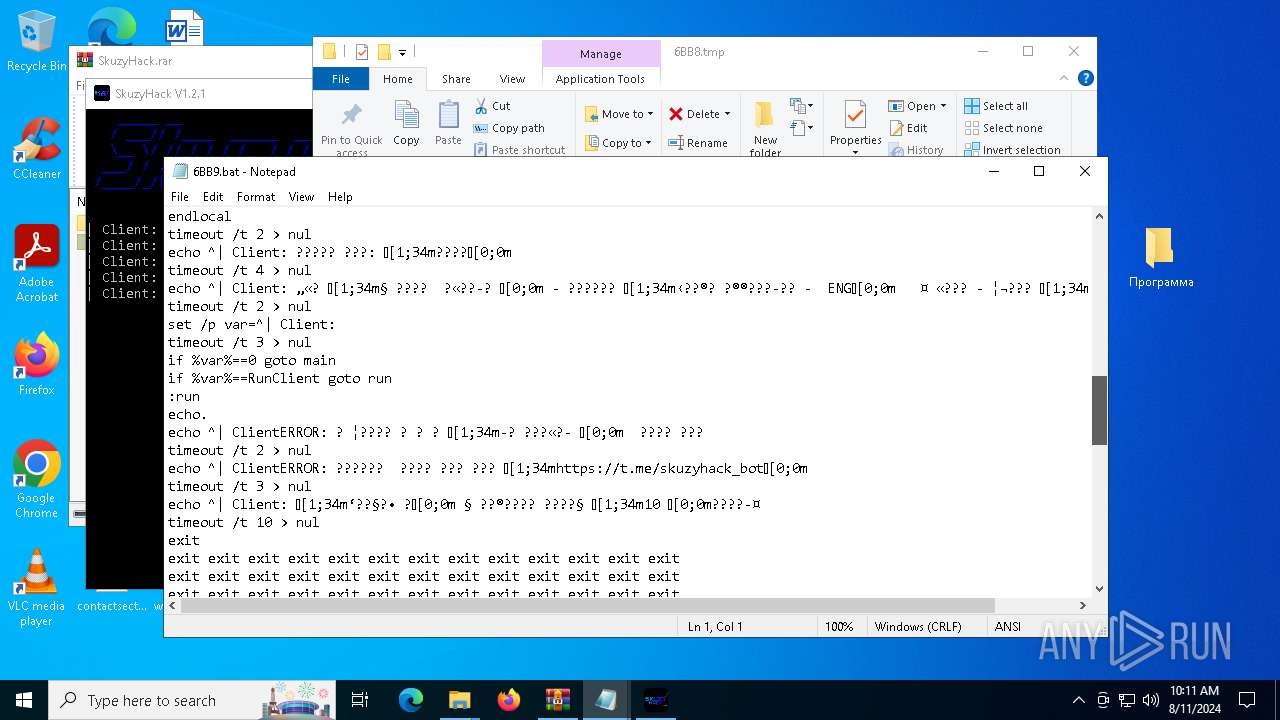
Task: Open Notepad Help menu
Action: [x=340, y=197]
